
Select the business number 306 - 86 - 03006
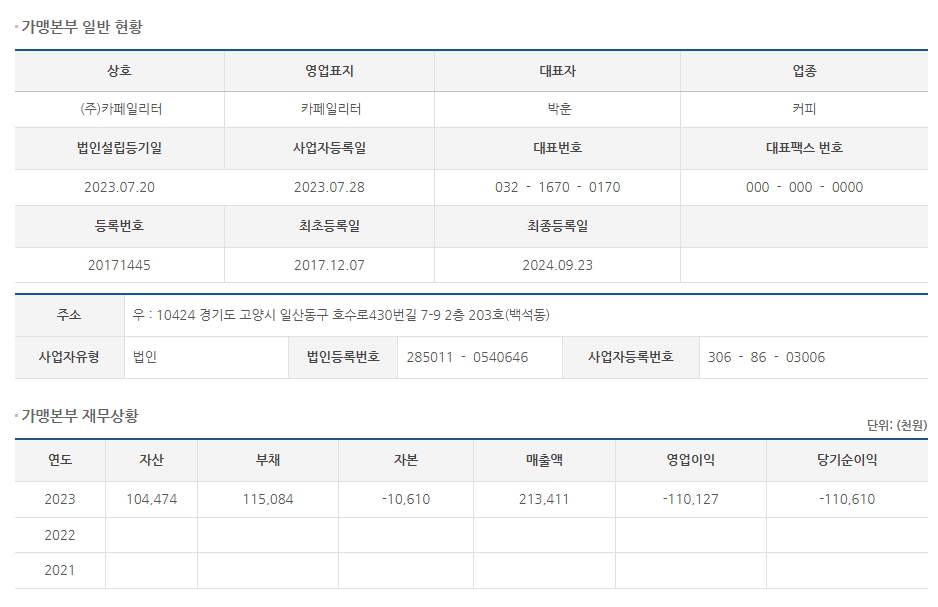(x=766, y=357)
